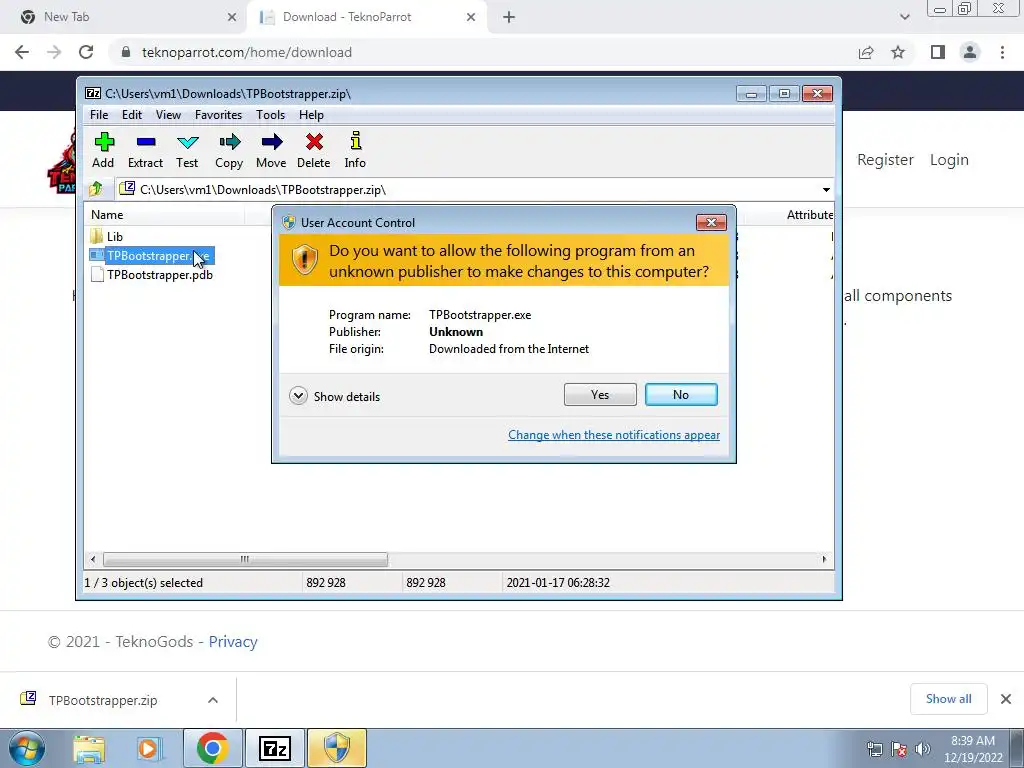Click the scrollbar right arrow in 7-Zip
Screen dimensions: 1024x768
824,559
